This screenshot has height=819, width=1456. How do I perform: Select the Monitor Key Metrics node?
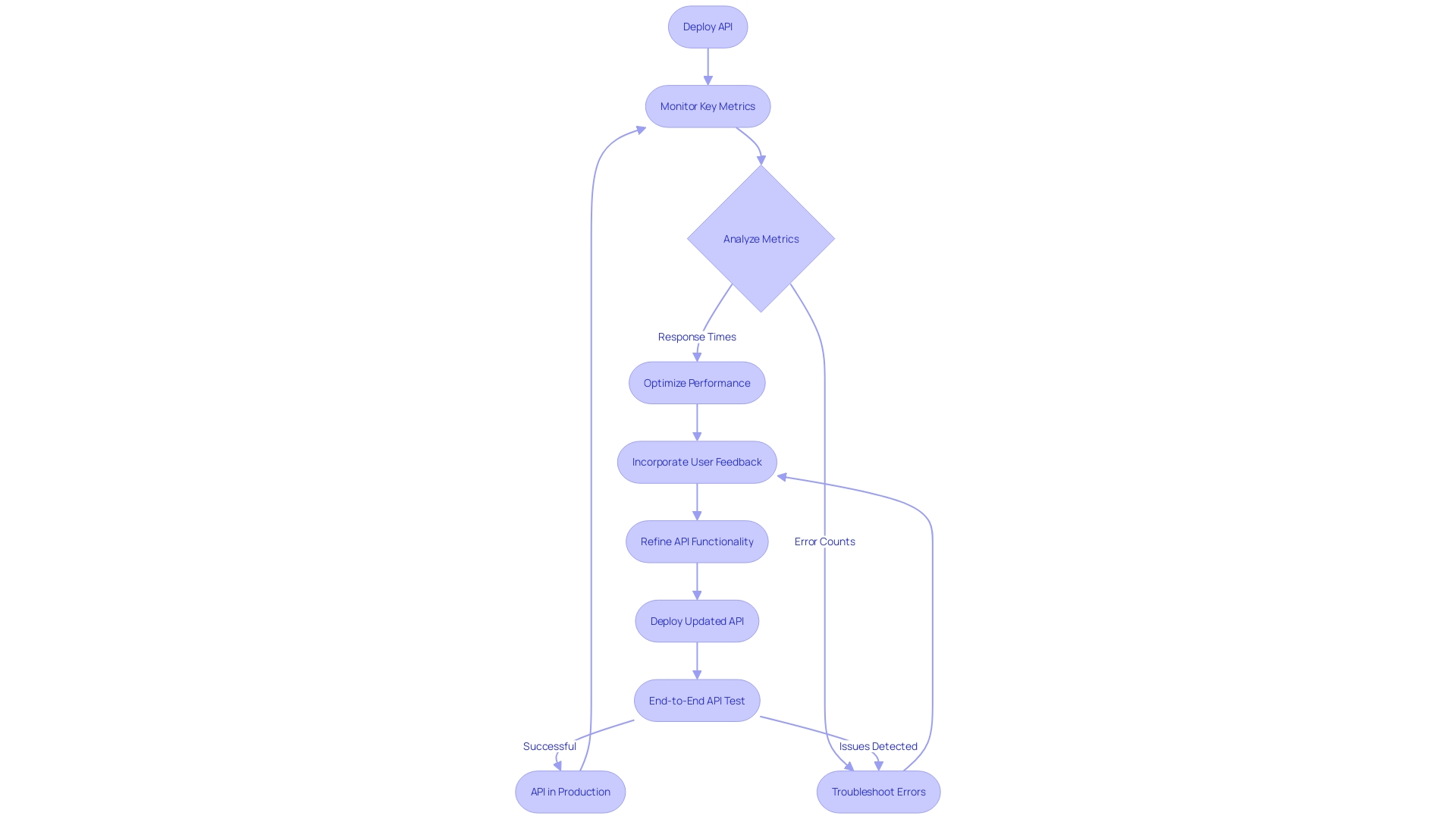pyautogui.click(x=708, y=106)
